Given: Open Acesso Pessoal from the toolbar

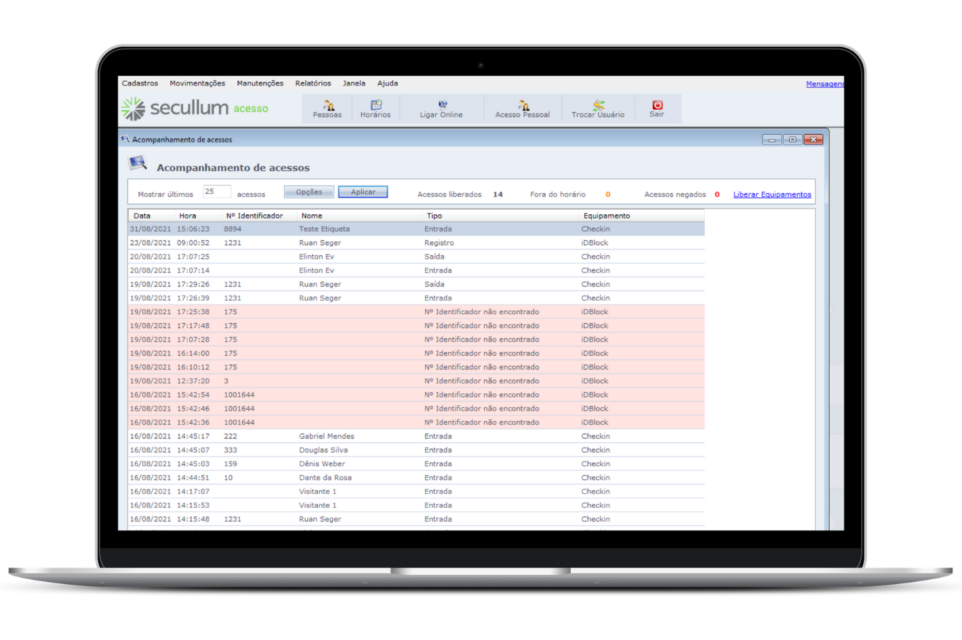Looking at the screenshot, I should coord(522,109).
